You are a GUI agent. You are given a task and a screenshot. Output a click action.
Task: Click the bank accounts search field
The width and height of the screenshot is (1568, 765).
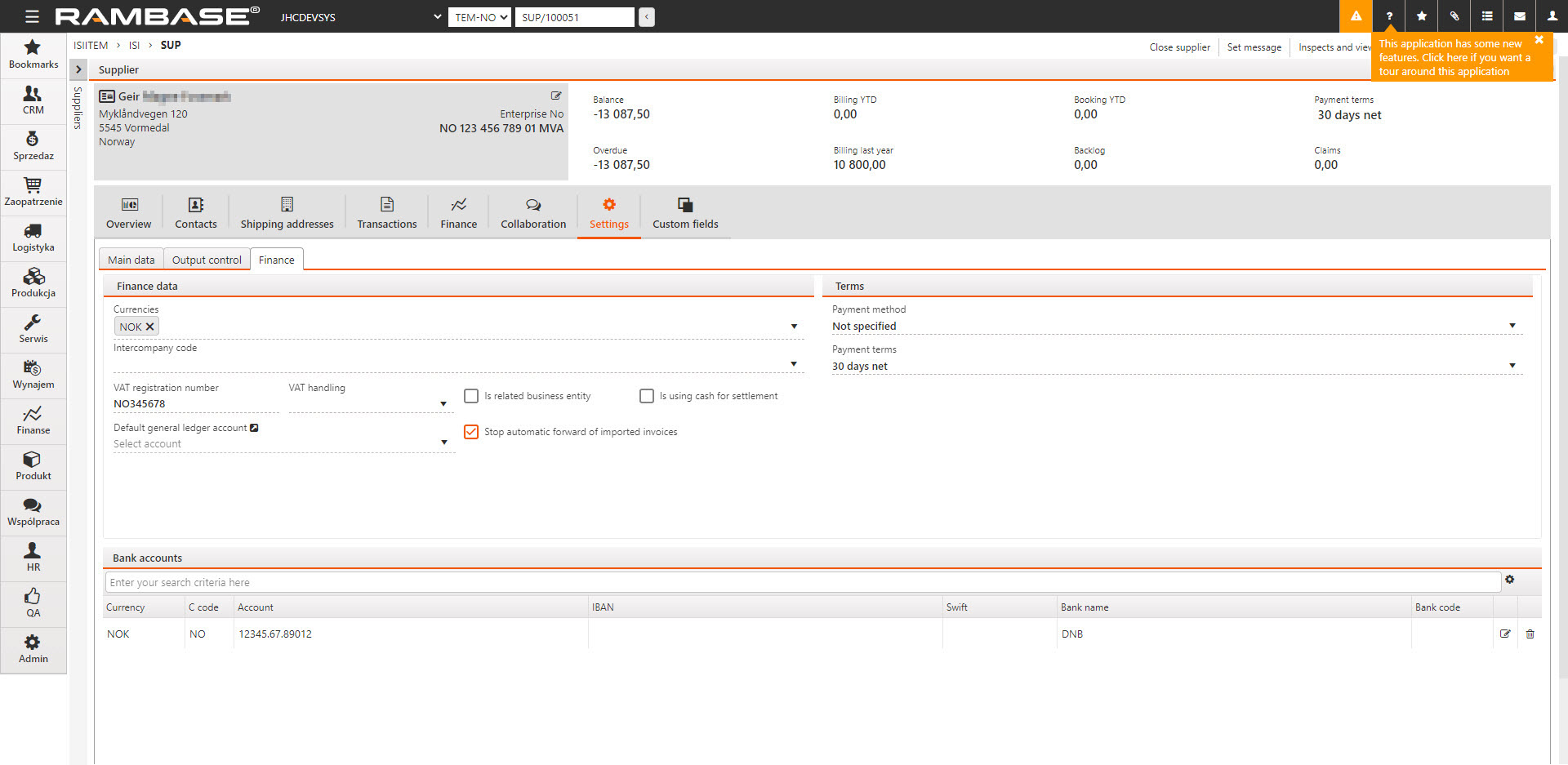tap(800, 582)
